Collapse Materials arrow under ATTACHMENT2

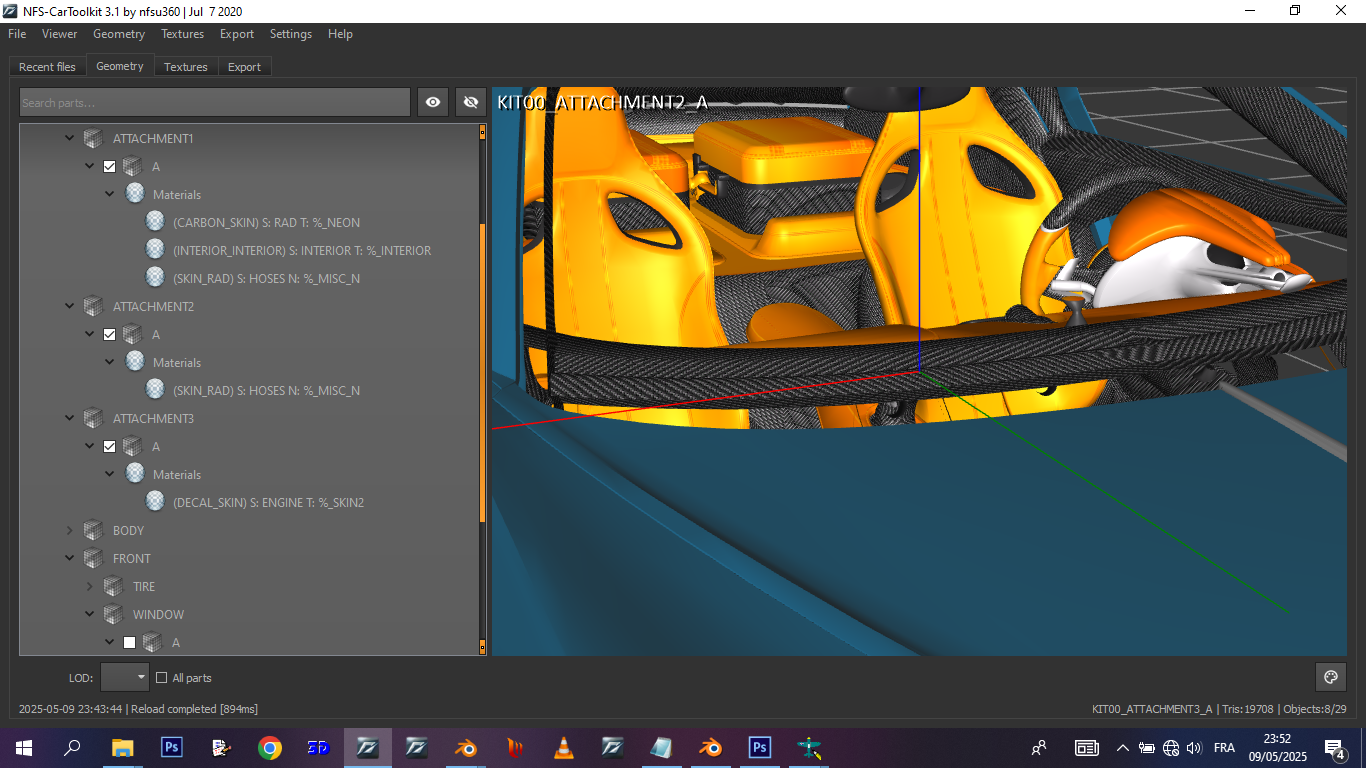pyautogui.click(x=109, y=362)
